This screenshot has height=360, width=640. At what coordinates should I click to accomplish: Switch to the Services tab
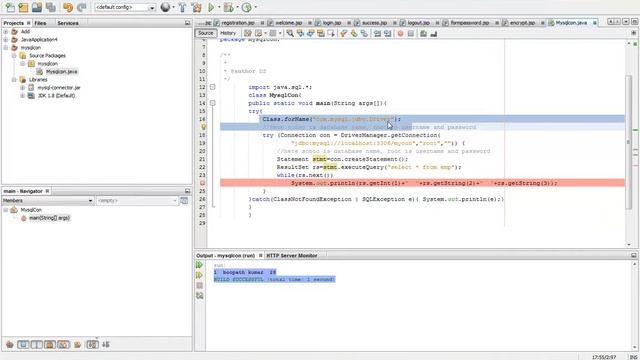pyautogui.click(x=68, y=23)
